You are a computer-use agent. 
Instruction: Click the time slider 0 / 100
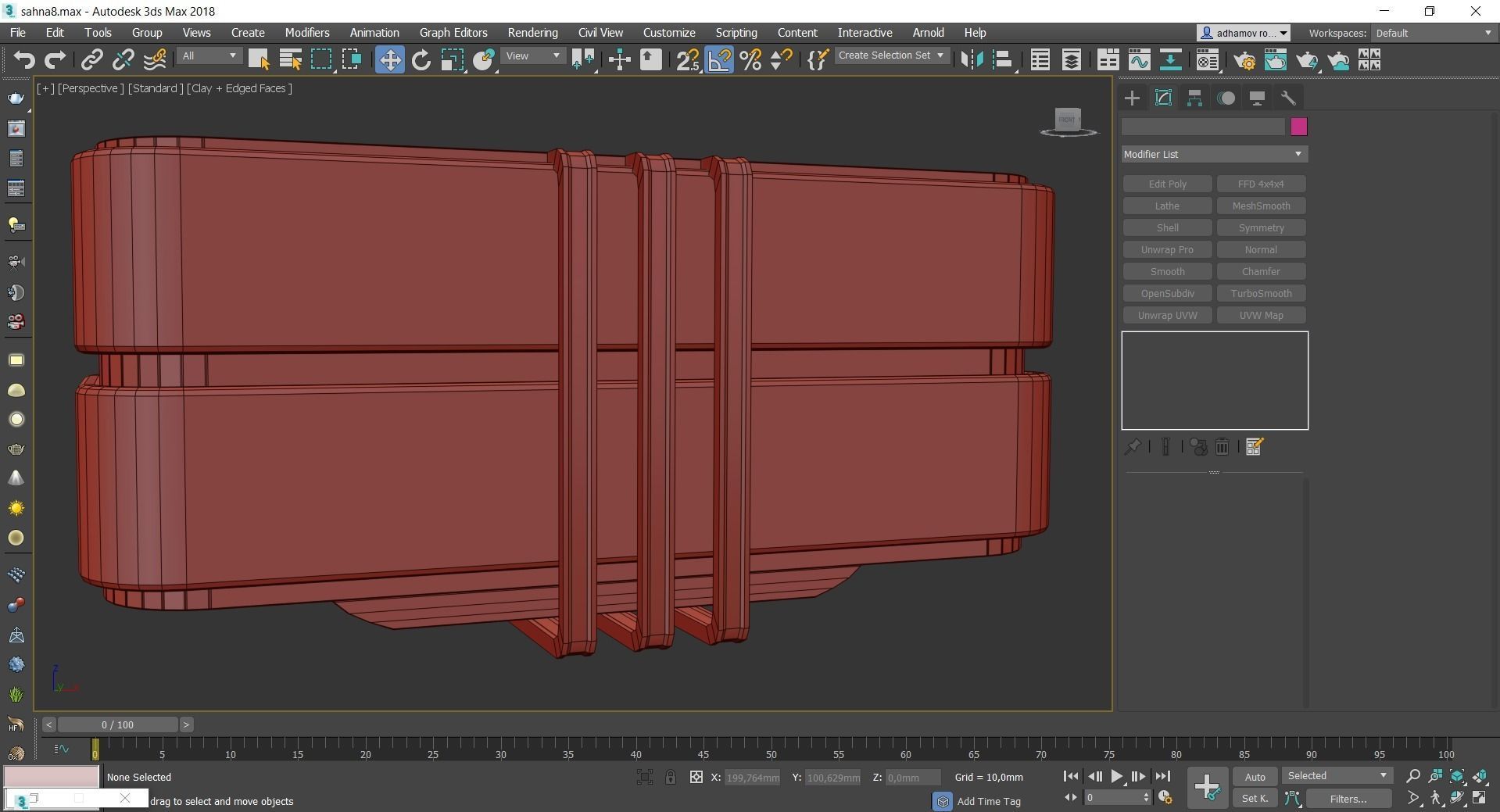click(x=117, y=724)
